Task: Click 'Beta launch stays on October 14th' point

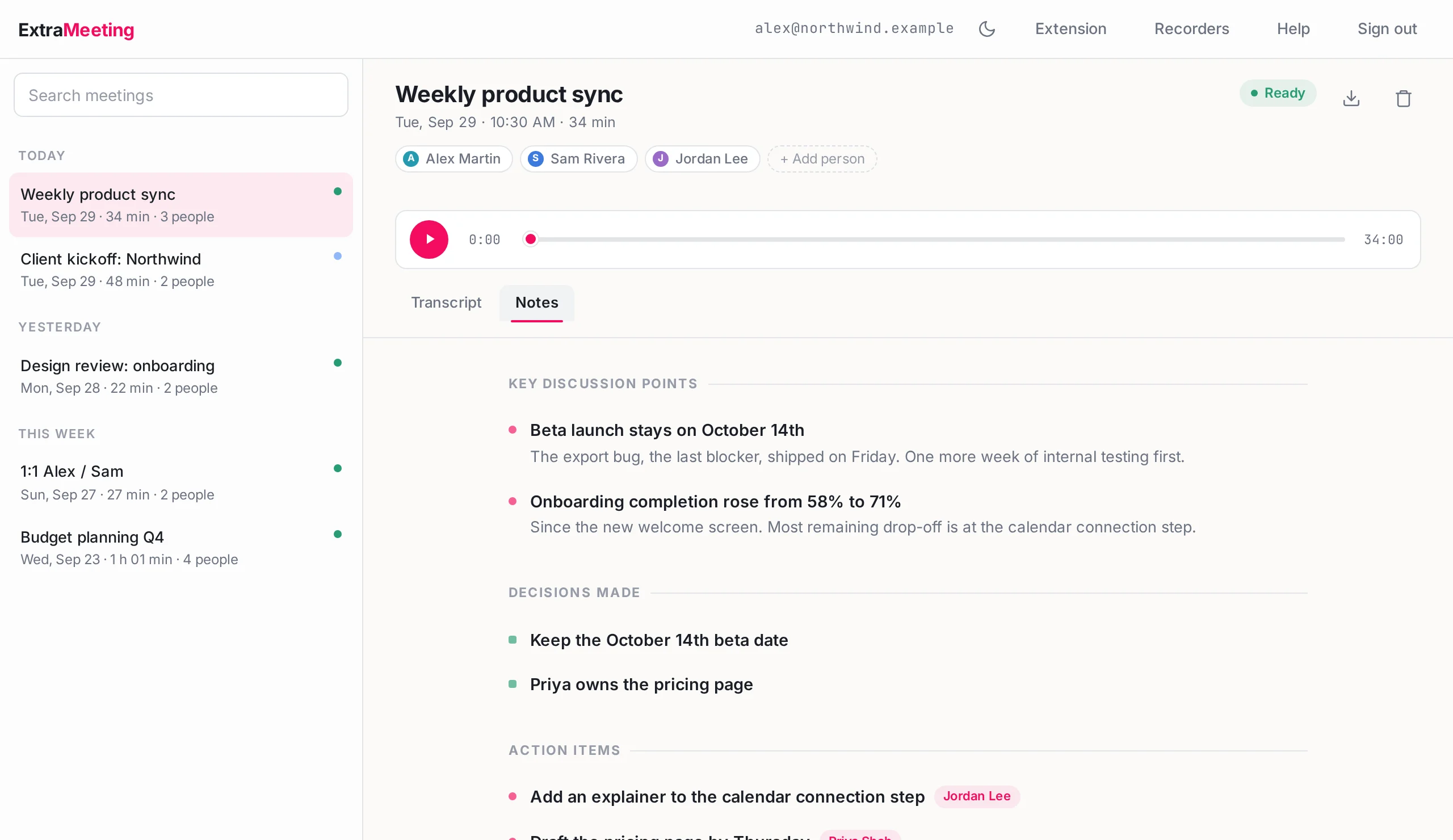Action: [x=666, y=430]
